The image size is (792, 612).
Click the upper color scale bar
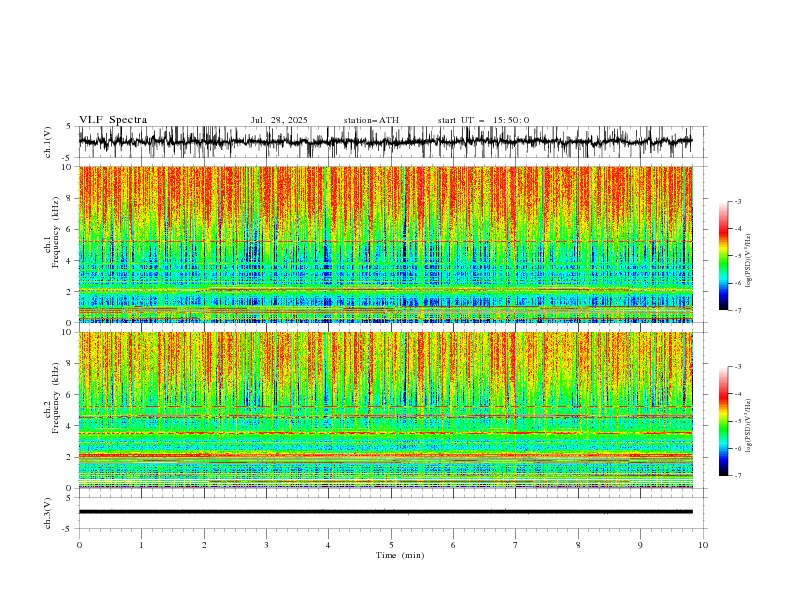pyautogui.click(x=724, y=256)
